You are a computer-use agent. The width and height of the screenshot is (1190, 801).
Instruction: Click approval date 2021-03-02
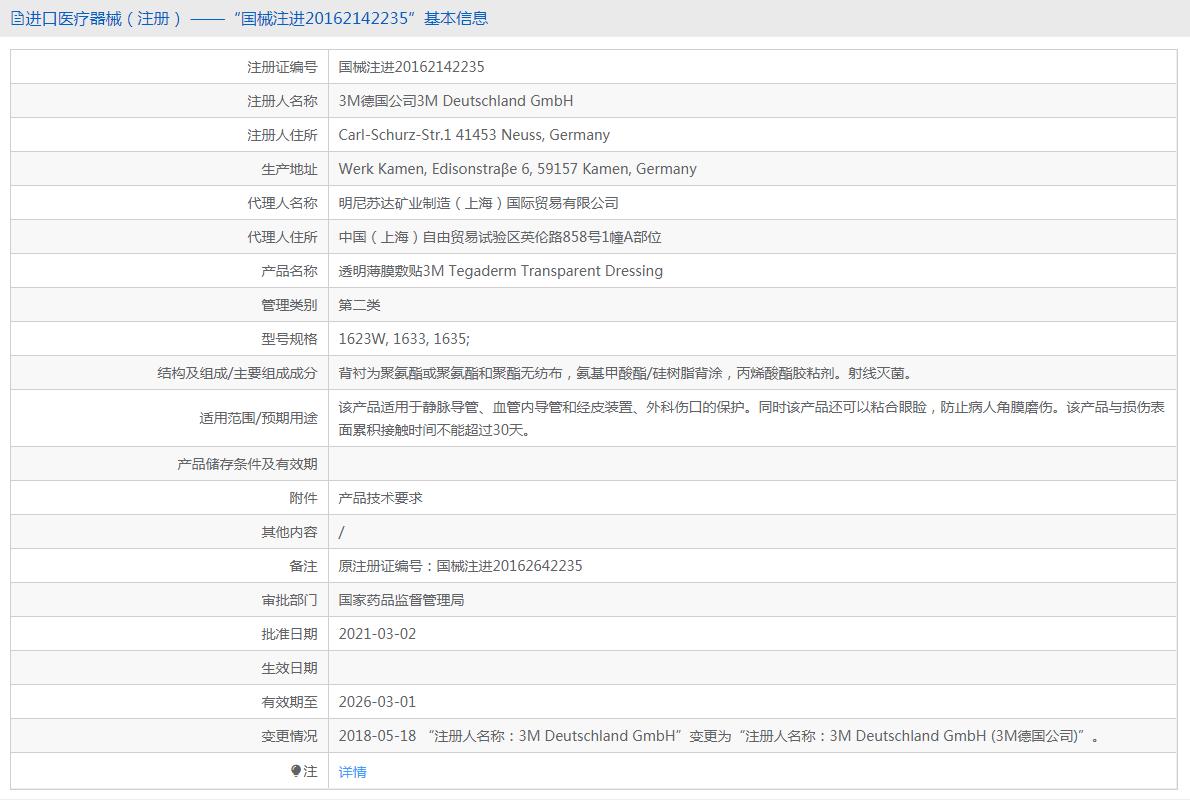(x=377, y=634)
